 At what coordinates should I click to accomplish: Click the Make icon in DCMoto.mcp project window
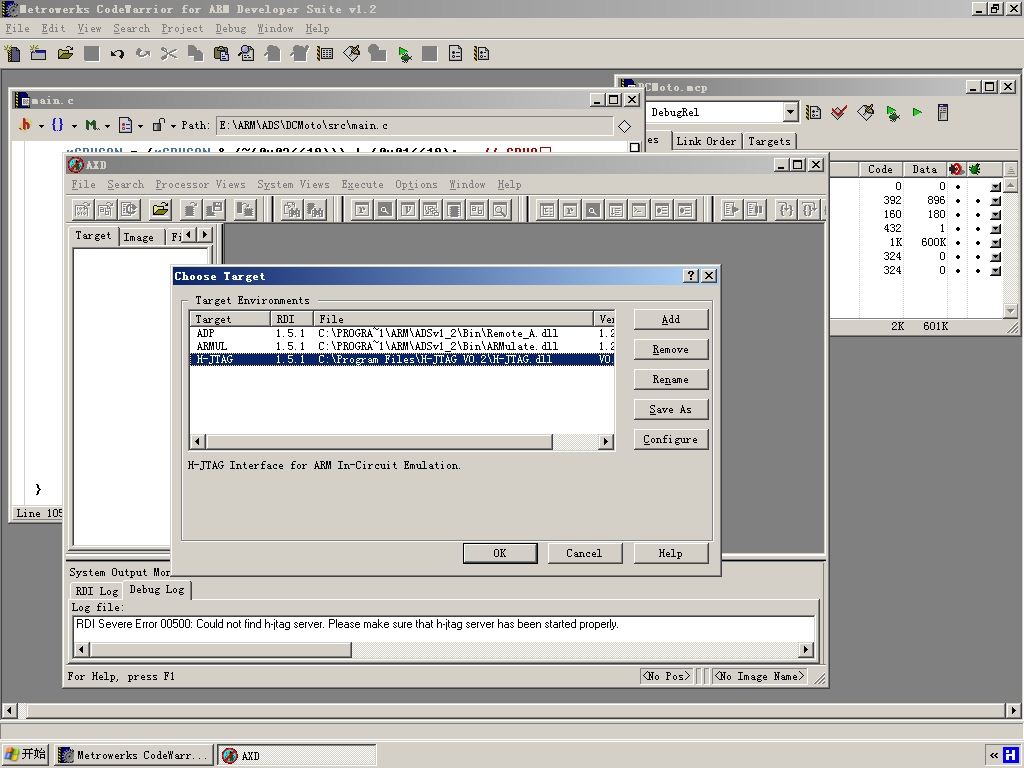[x=865, y=112]
